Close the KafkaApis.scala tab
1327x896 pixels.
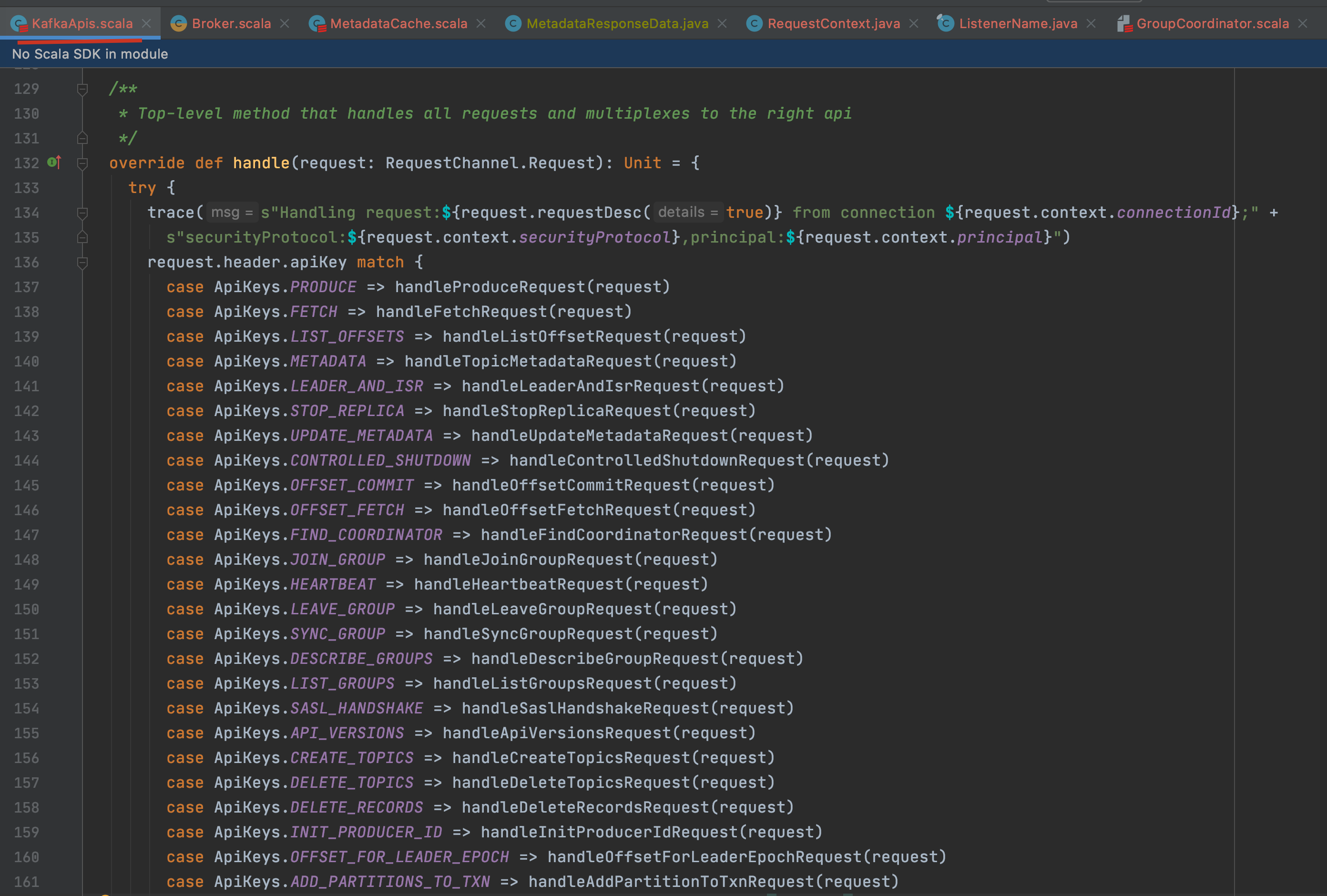[x=147, y=23]
